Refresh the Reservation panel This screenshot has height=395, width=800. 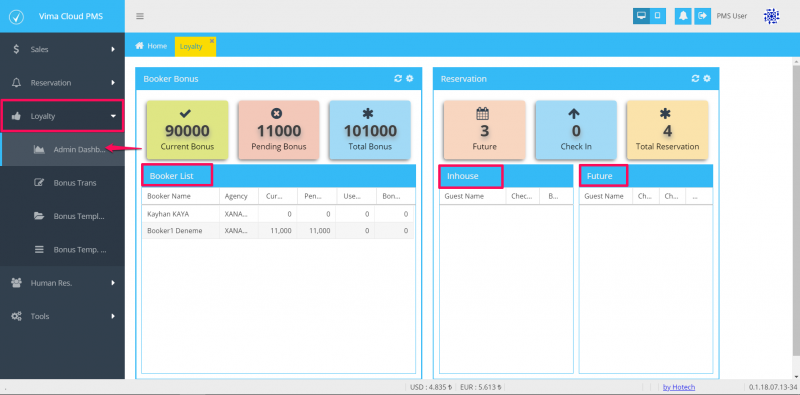tap(695, 79)
